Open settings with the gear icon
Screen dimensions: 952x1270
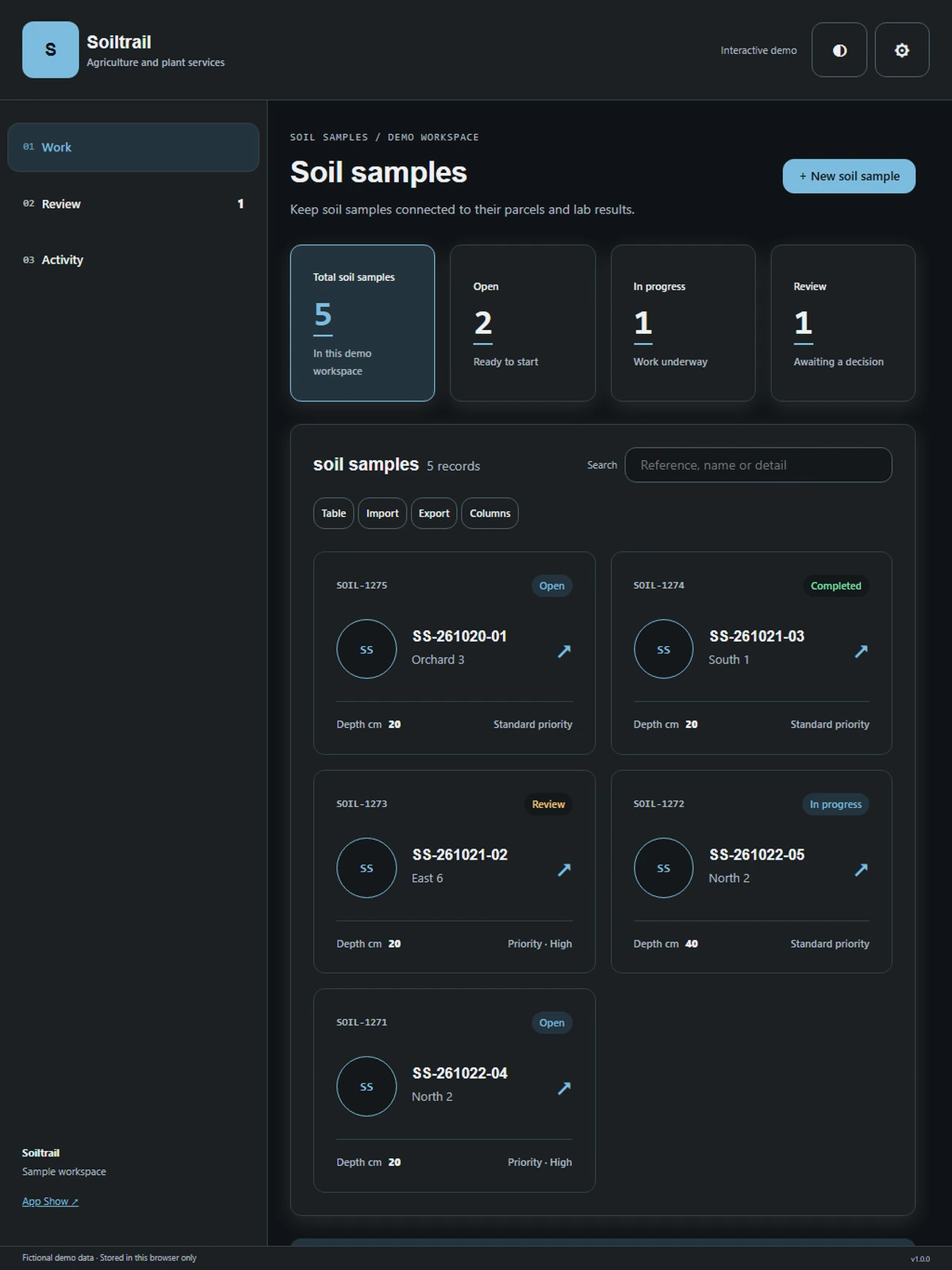(902, 50)
